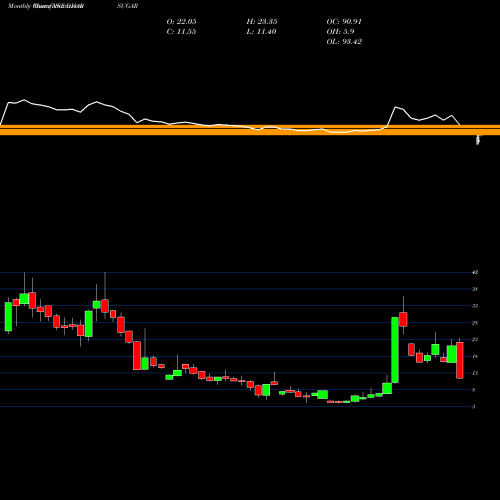Select the high value H: 23.35
The height and width of the screenshot is (500, 500).
click(262, 22)
